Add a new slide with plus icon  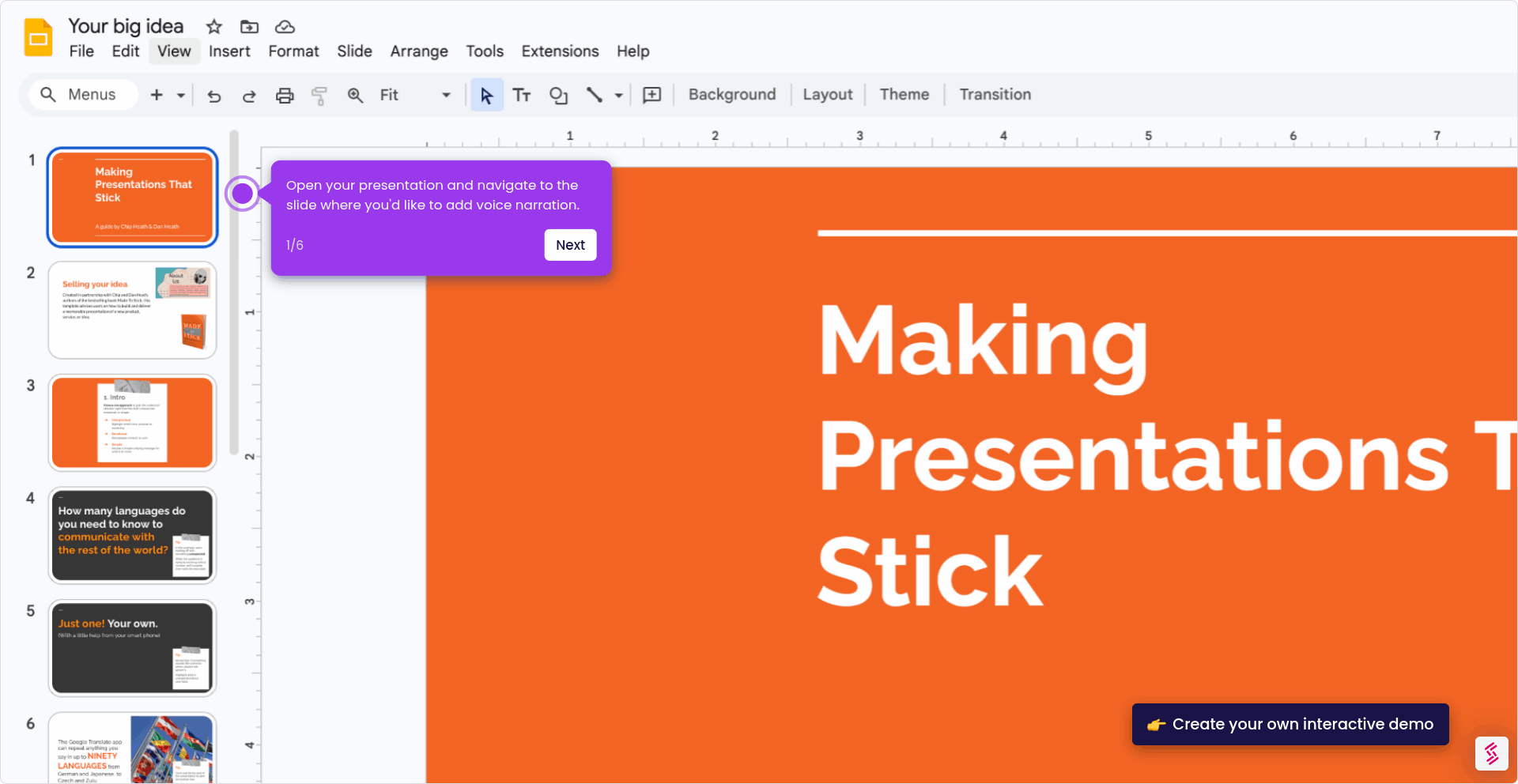point(157,95)
